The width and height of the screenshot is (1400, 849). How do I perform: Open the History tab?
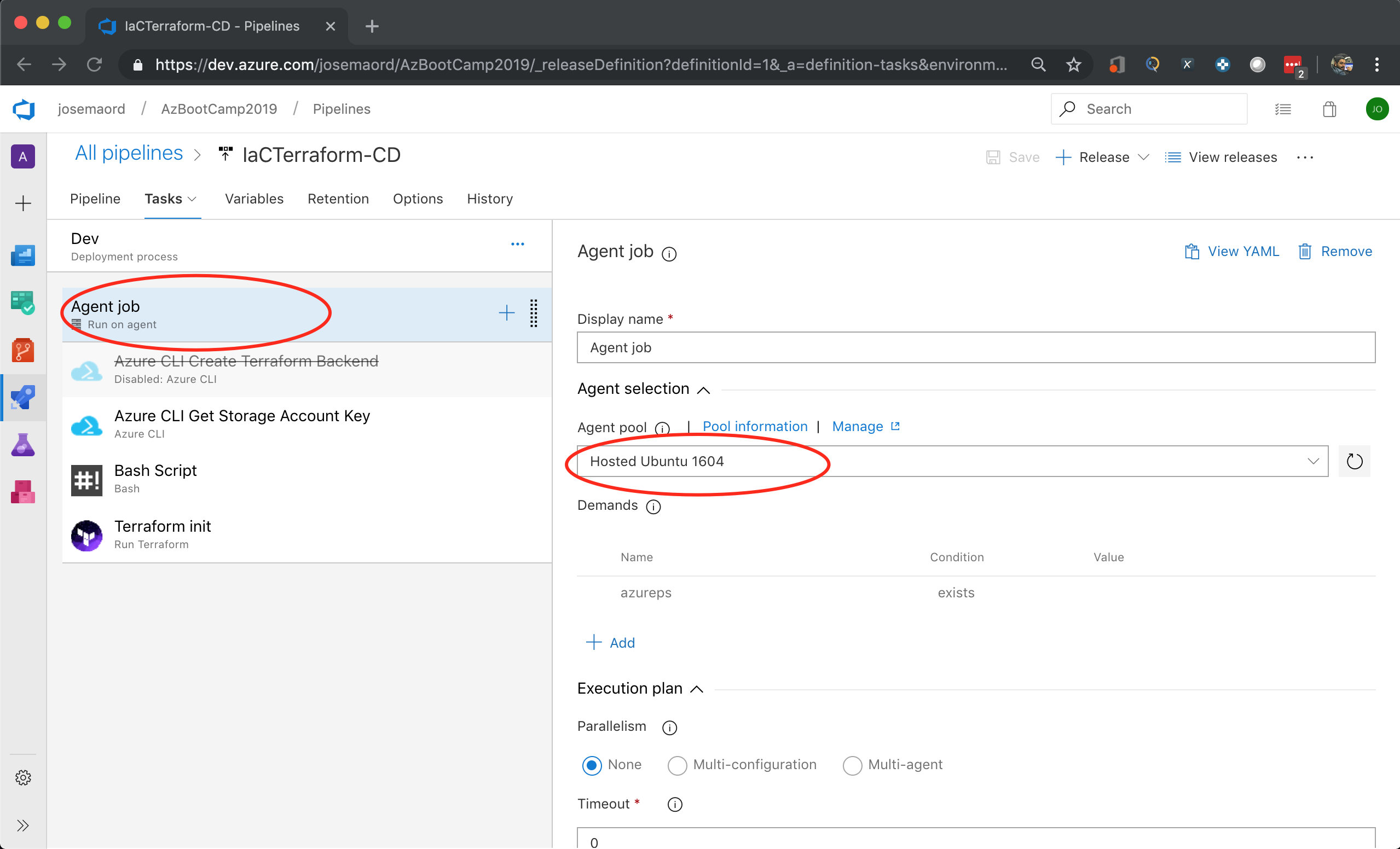click(x=489, y=199)
